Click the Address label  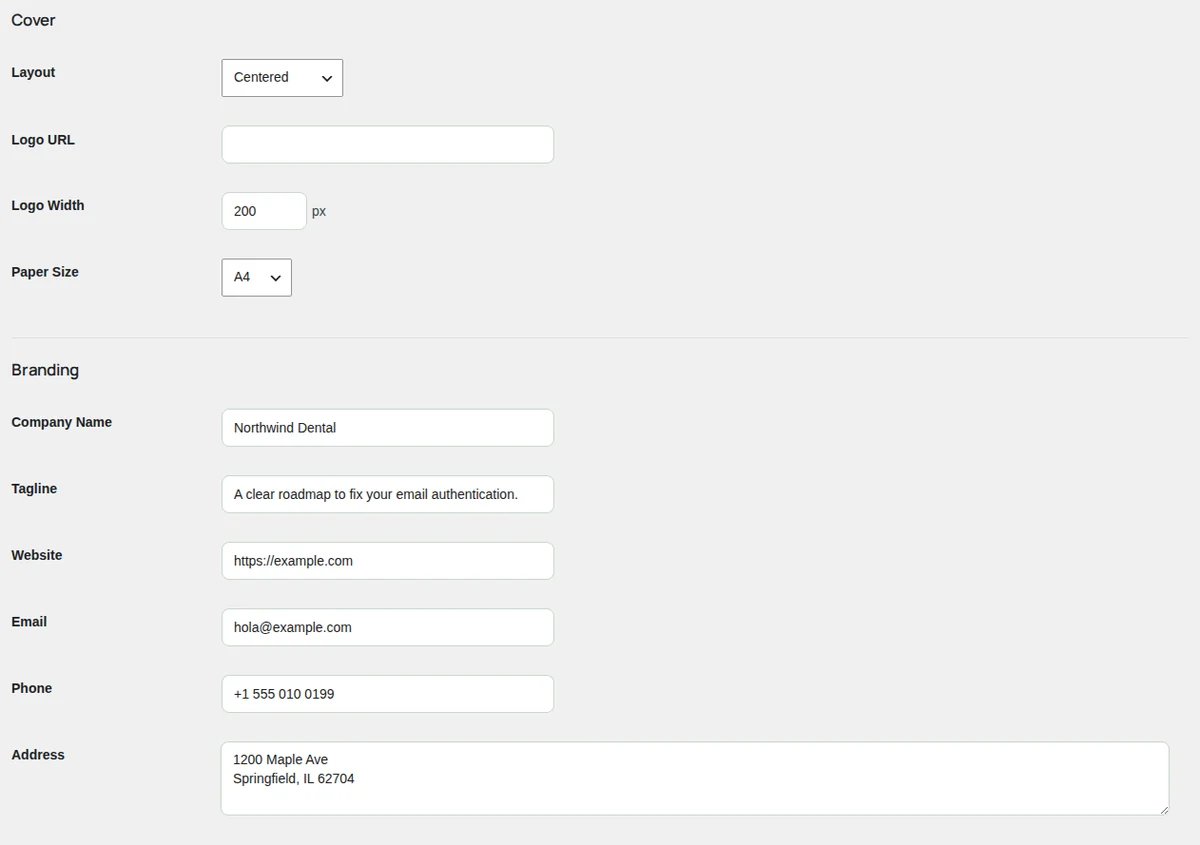[38, 755]
